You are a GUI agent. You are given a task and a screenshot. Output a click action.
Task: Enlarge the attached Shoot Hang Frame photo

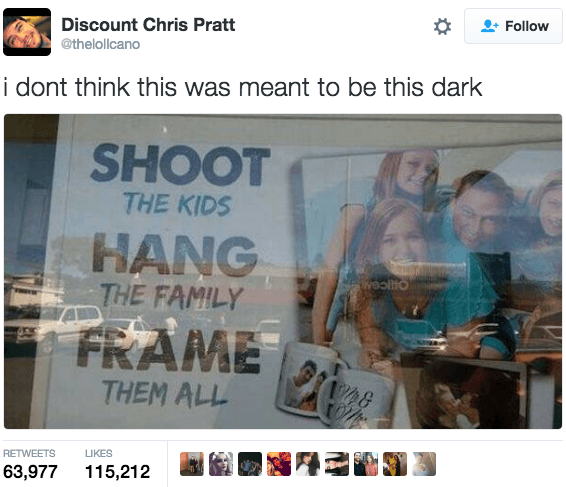pos(283,271)
